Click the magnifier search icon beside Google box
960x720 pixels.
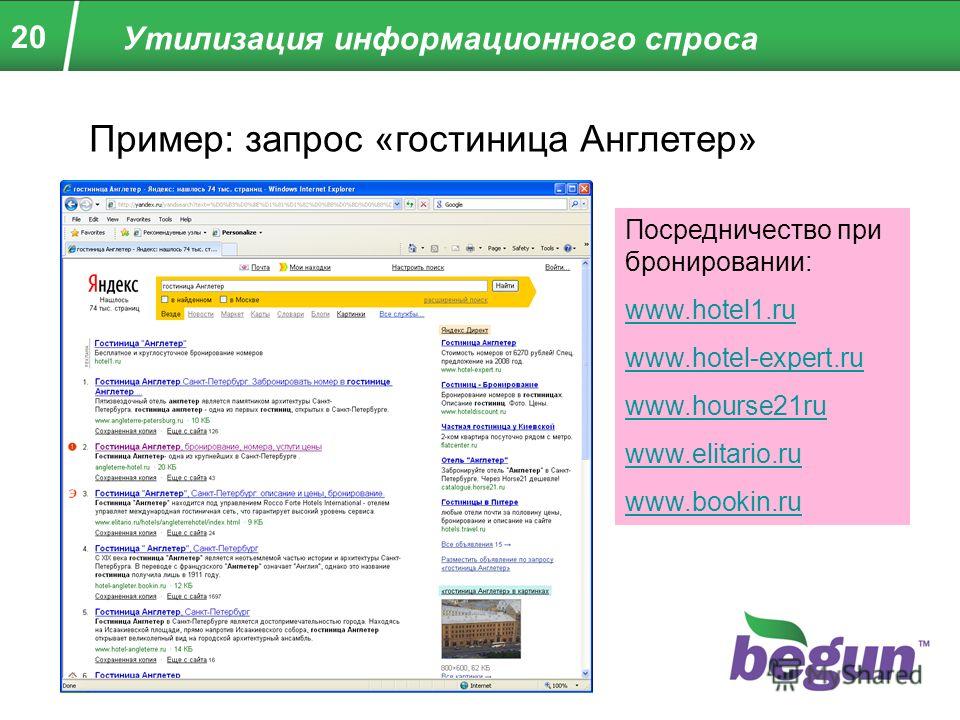[574, 204]
